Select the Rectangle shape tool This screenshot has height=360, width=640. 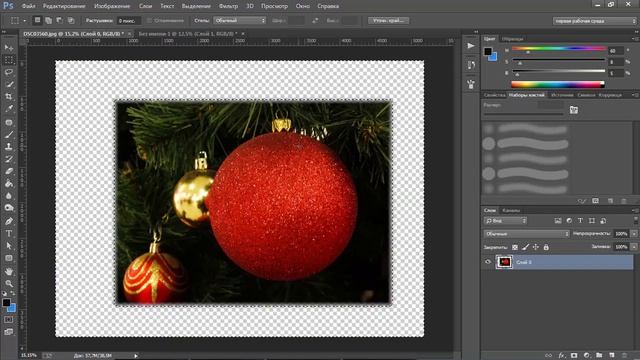pyautogui.click(x=9, y=258)
